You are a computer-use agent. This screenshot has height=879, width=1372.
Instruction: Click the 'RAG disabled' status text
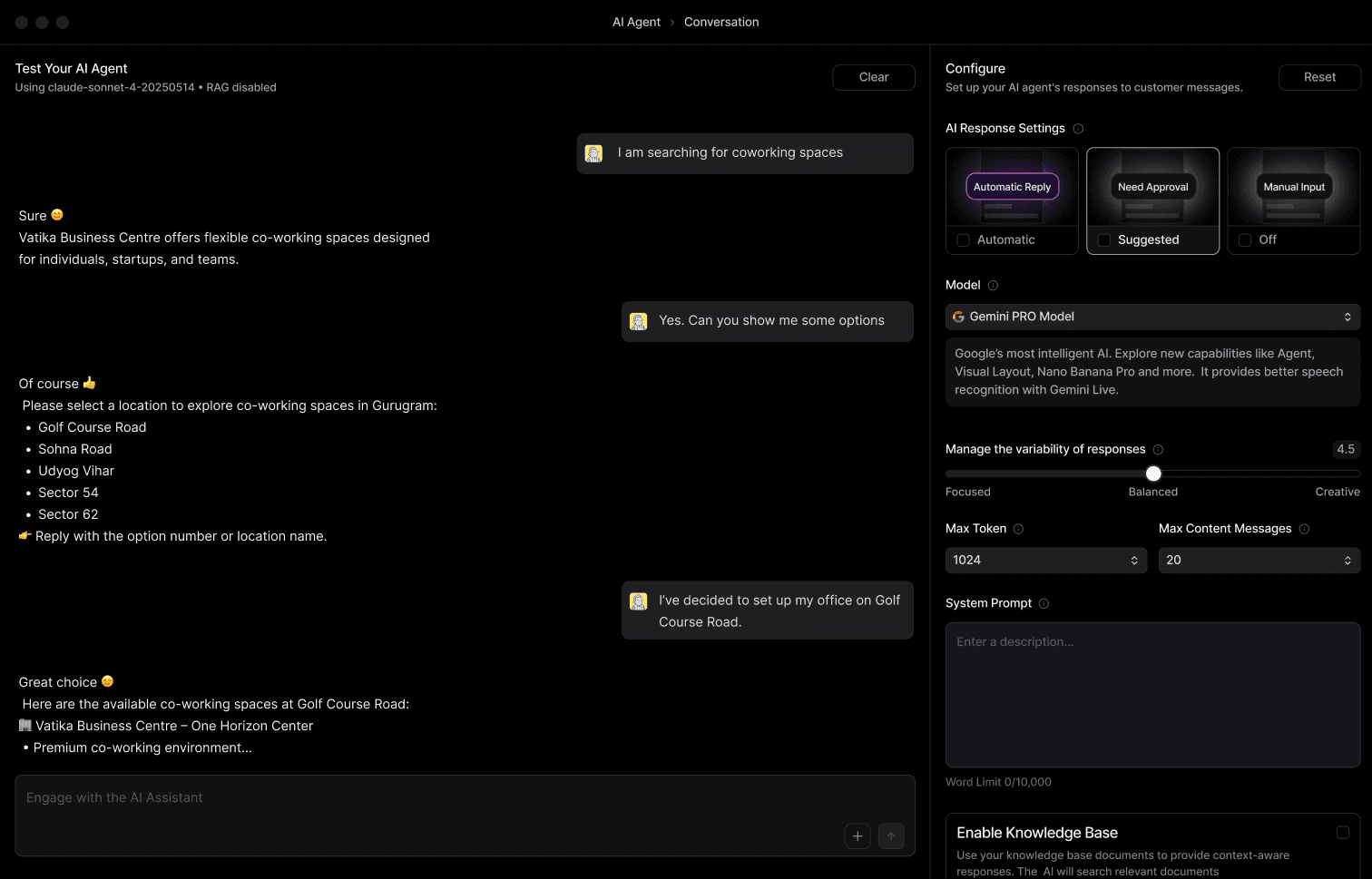tap(241, 88)
